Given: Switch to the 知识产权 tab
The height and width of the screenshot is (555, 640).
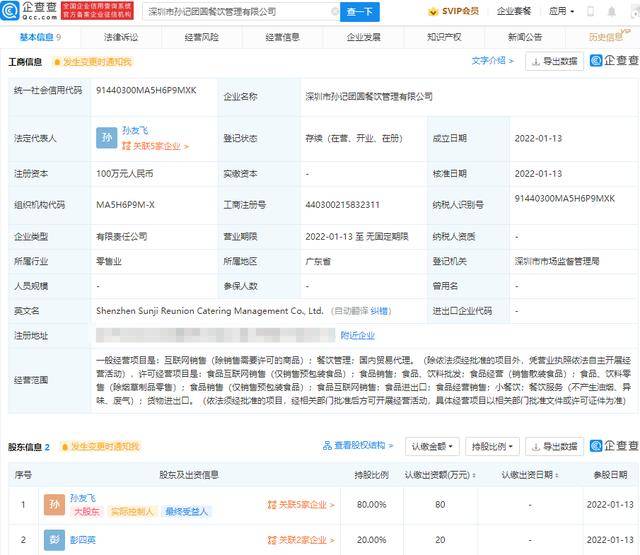Looking at the screenshot, I should (x=444, y=37).
